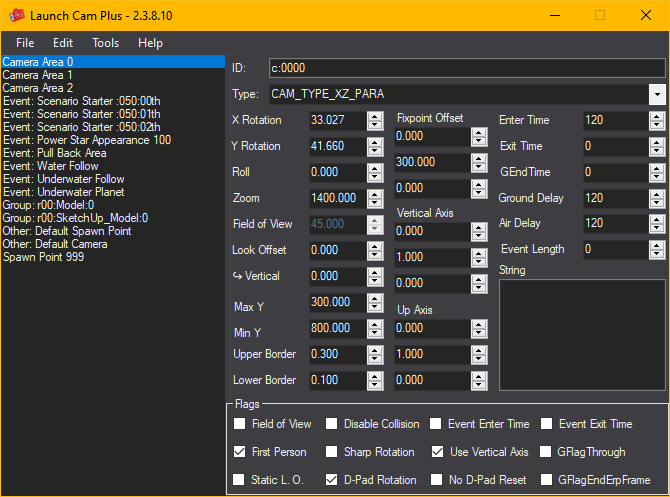The height and width of the screenshot is (497, 670).
Task: Click the Look Offset spinner arrows
Action: tap(375, 250)
